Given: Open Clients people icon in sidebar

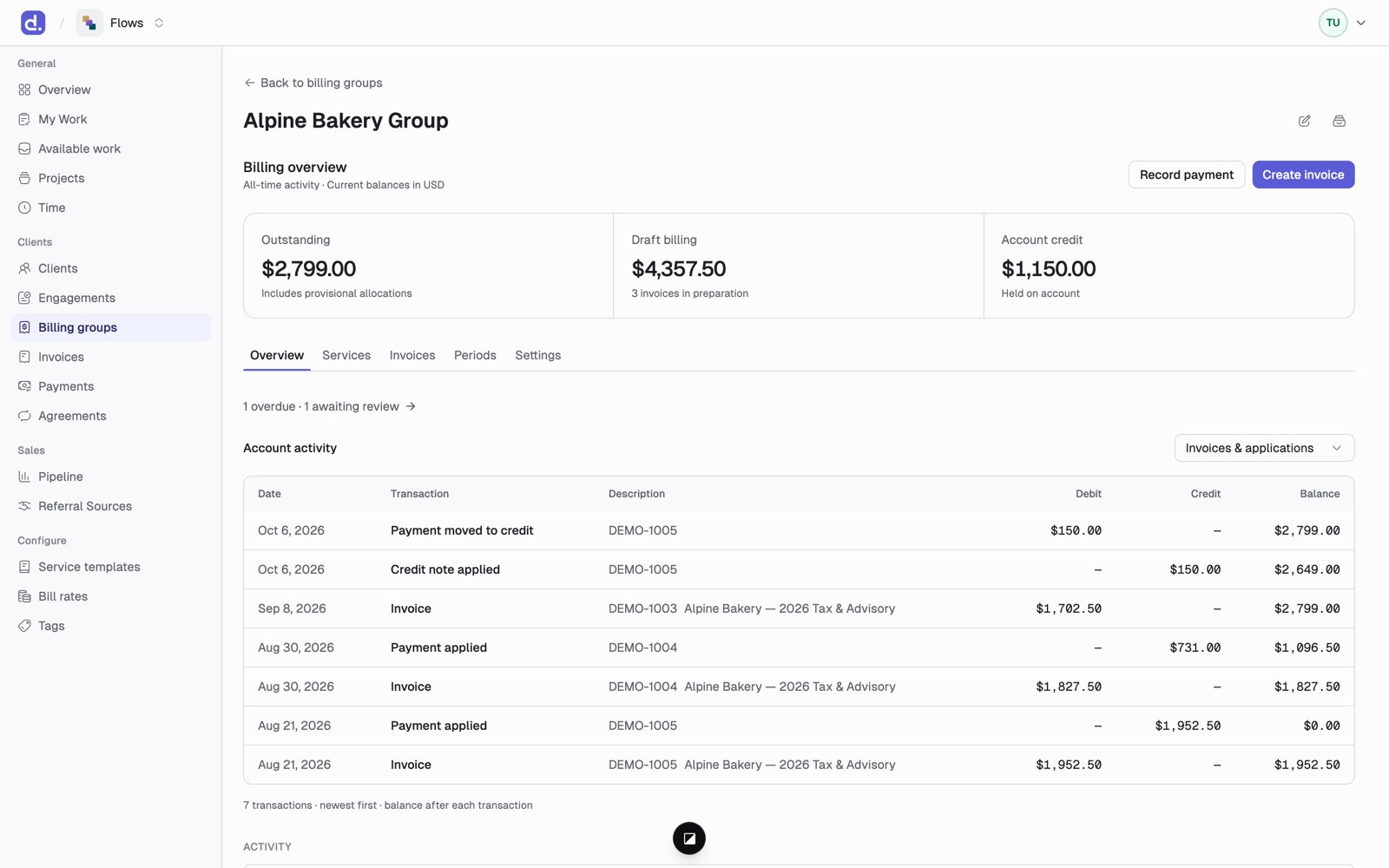Looking at the screenshot, I should click(x=24, y=268).
